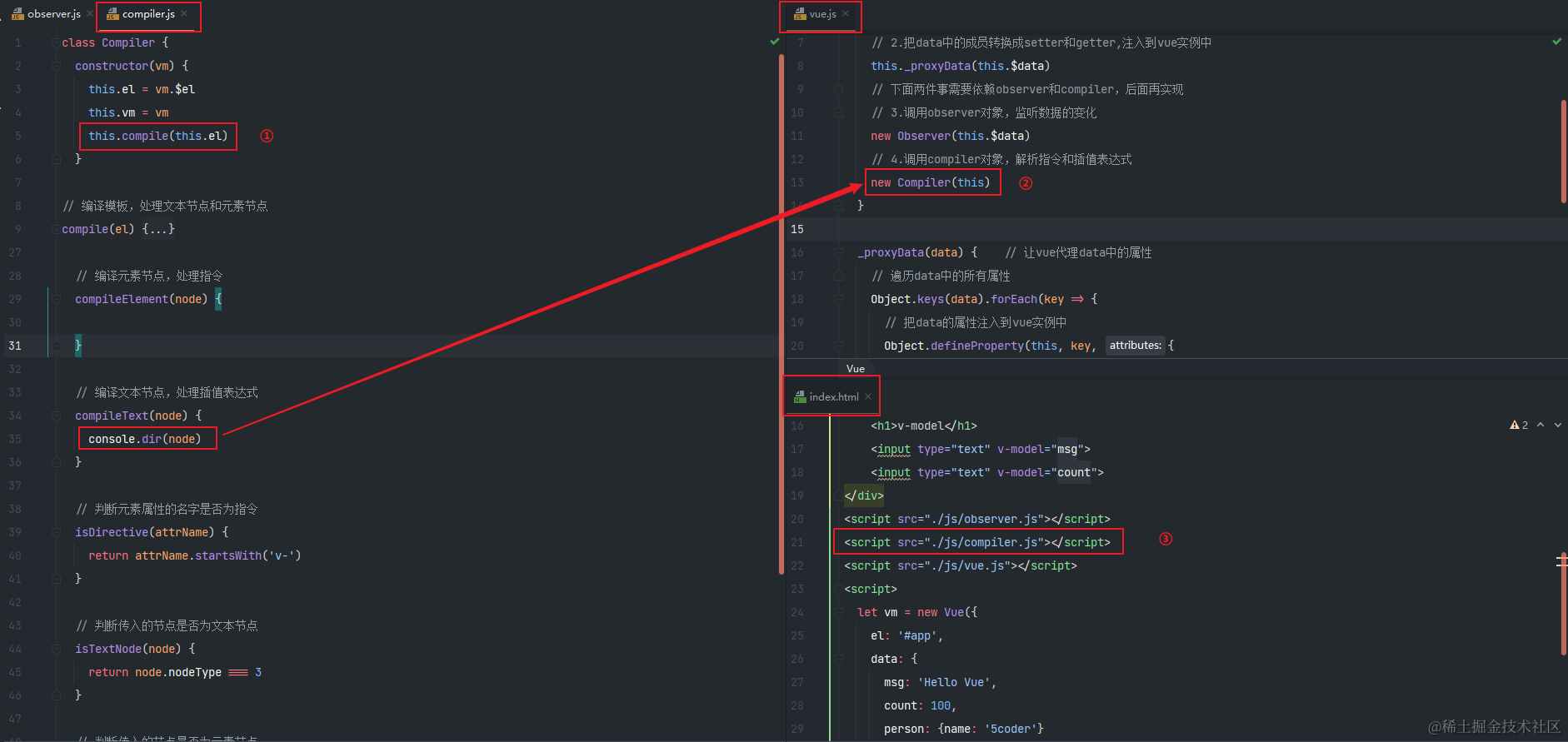Collapse the Object.defineProperty block
1568x742 pixels.
click(838, 346)
